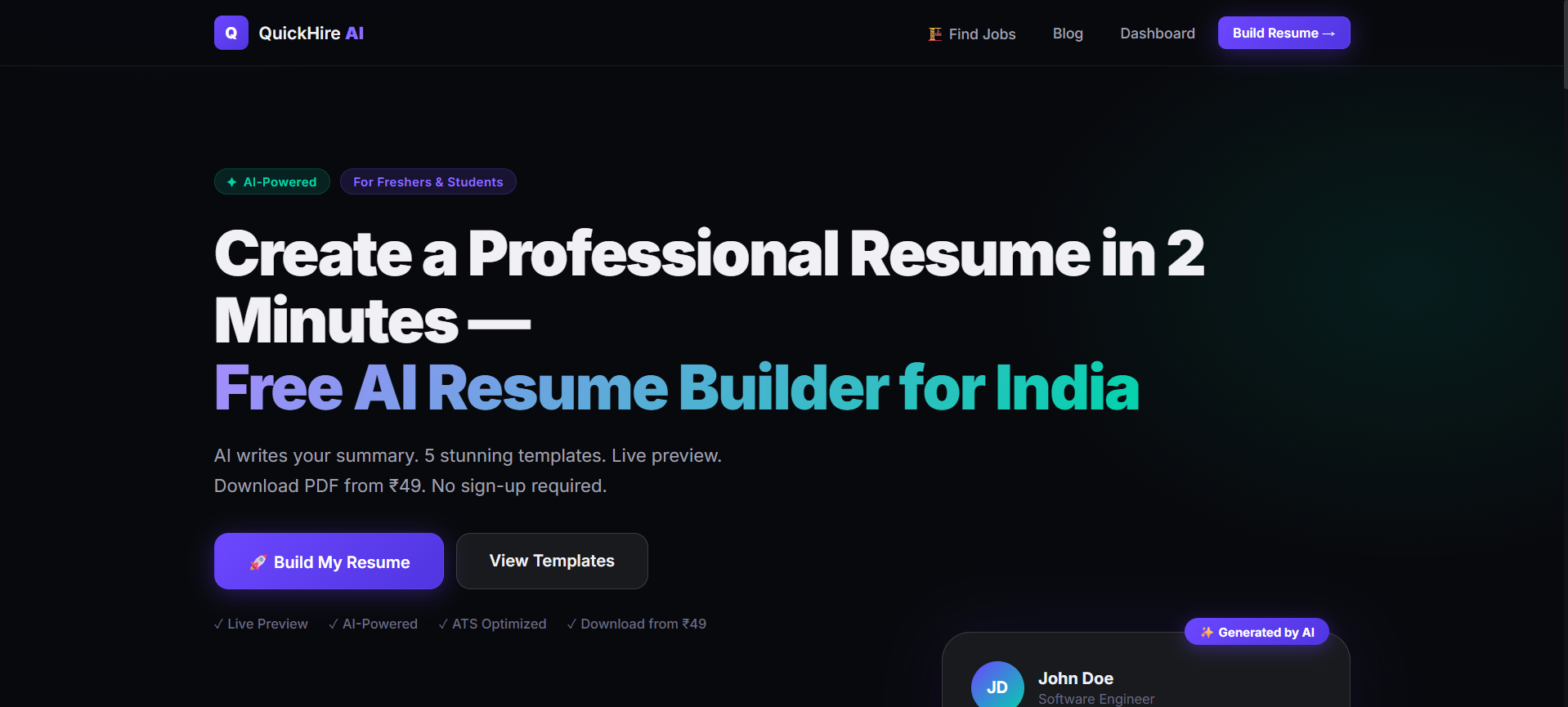
Task: Open View Templates
Action: [552, 561]
